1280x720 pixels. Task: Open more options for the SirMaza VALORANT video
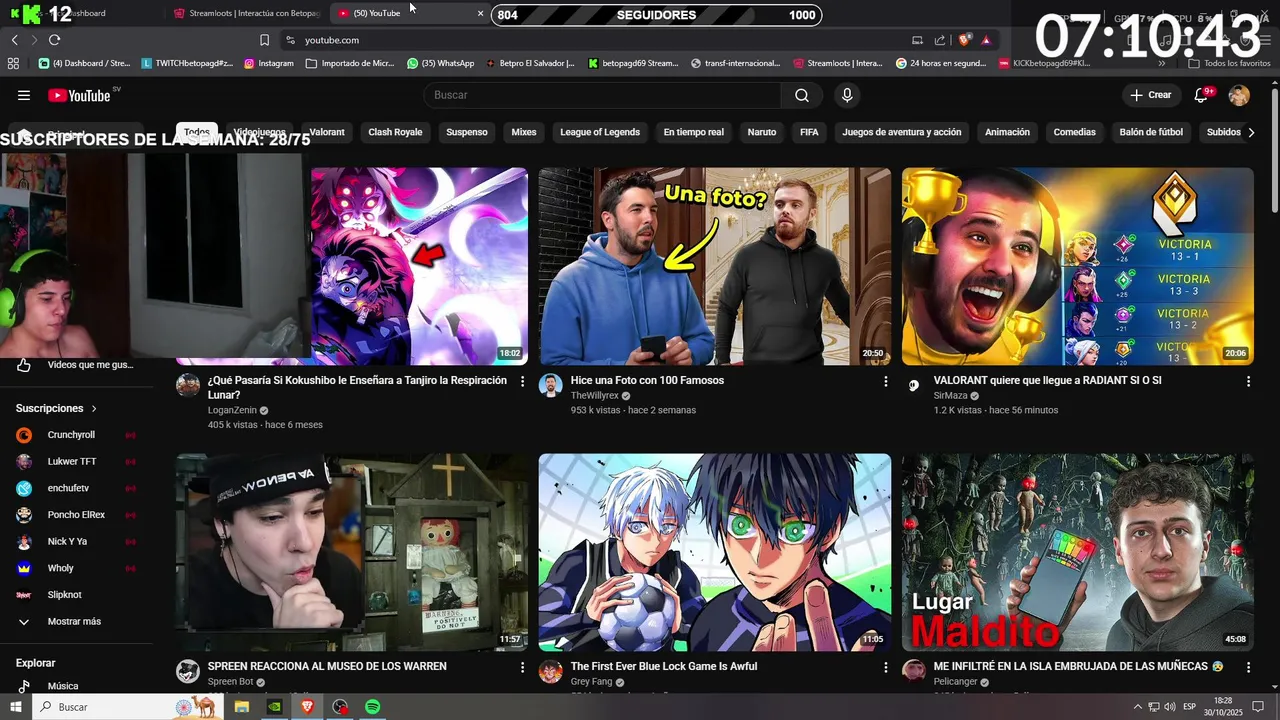pyautogui.click(x=1248, y=381)
